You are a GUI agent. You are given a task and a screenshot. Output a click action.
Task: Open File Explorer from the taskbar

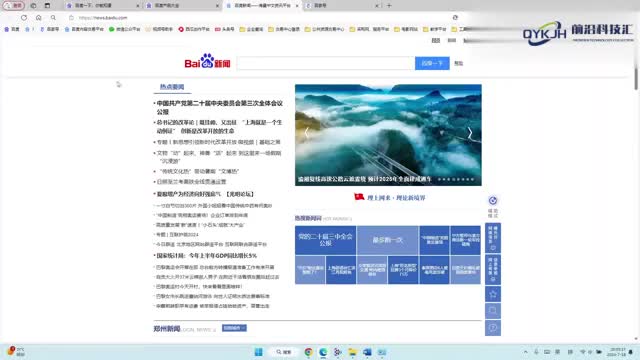[x=353, y=352]
